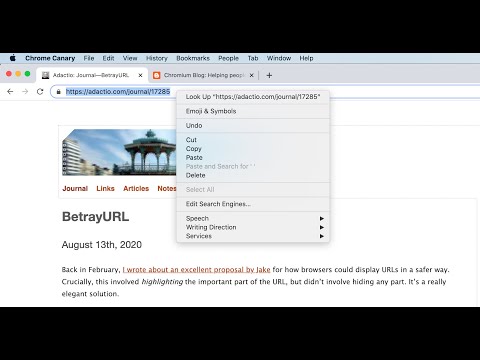Open the Articles navigation link
The width and height of the screenshot is (480, 360).
click(136, 188)
